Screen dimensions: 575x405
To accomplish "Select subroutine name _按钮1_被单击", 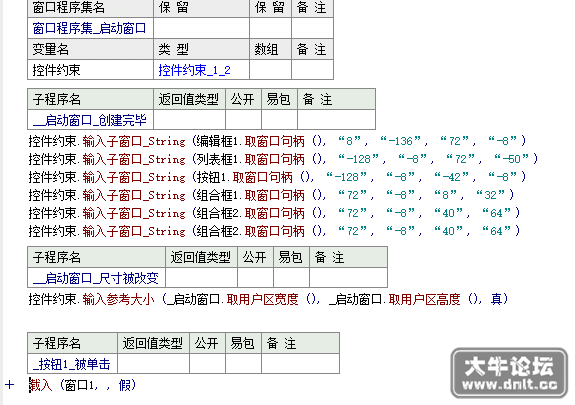I will (x=73, y=364).
